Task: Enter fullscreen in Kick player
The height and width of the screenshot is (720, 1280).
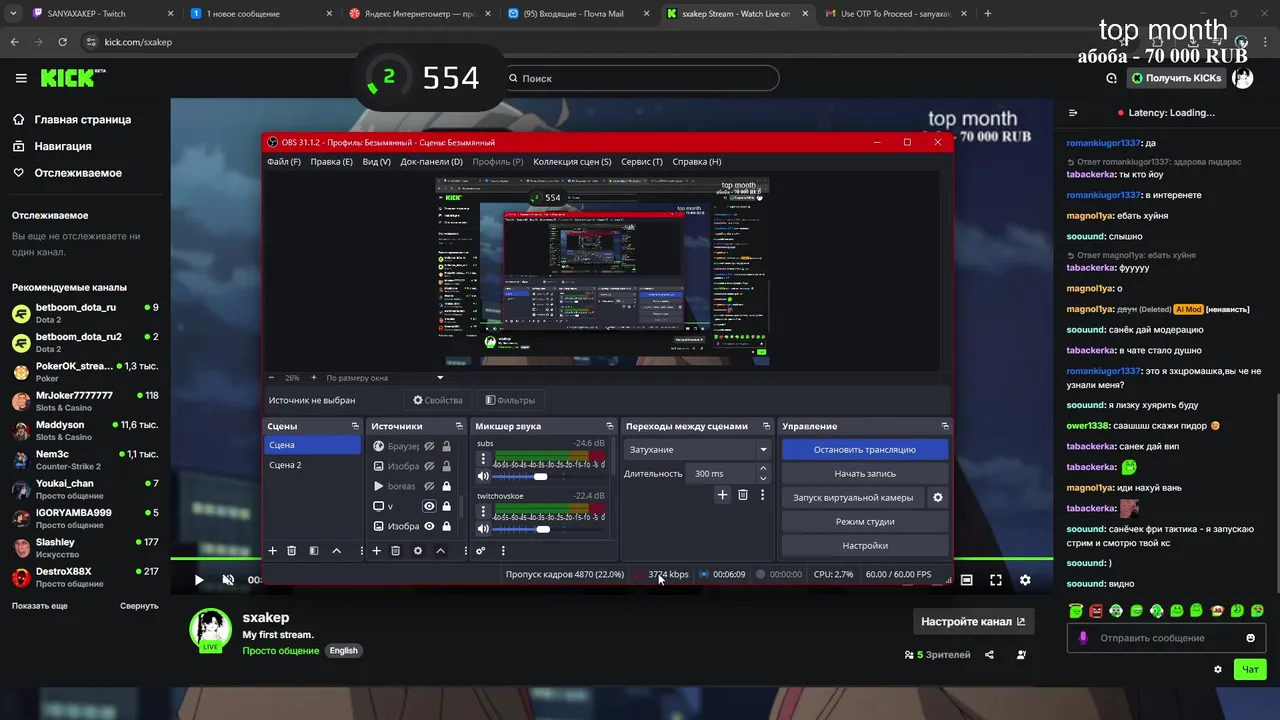Action: [996, 580]
